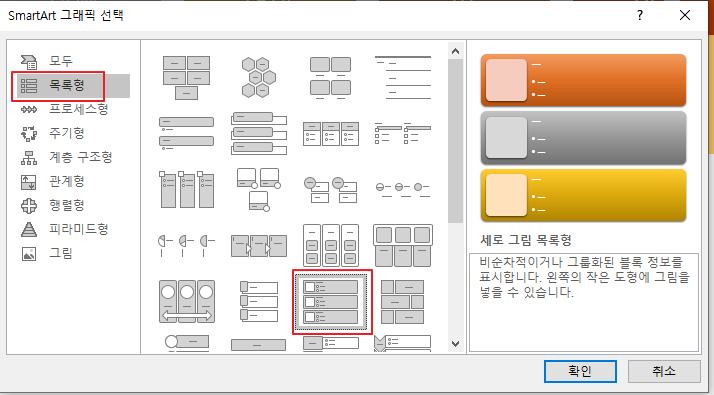
Task: Choose the three stacked bars vertical box list
Action: [x=259, y=133]
